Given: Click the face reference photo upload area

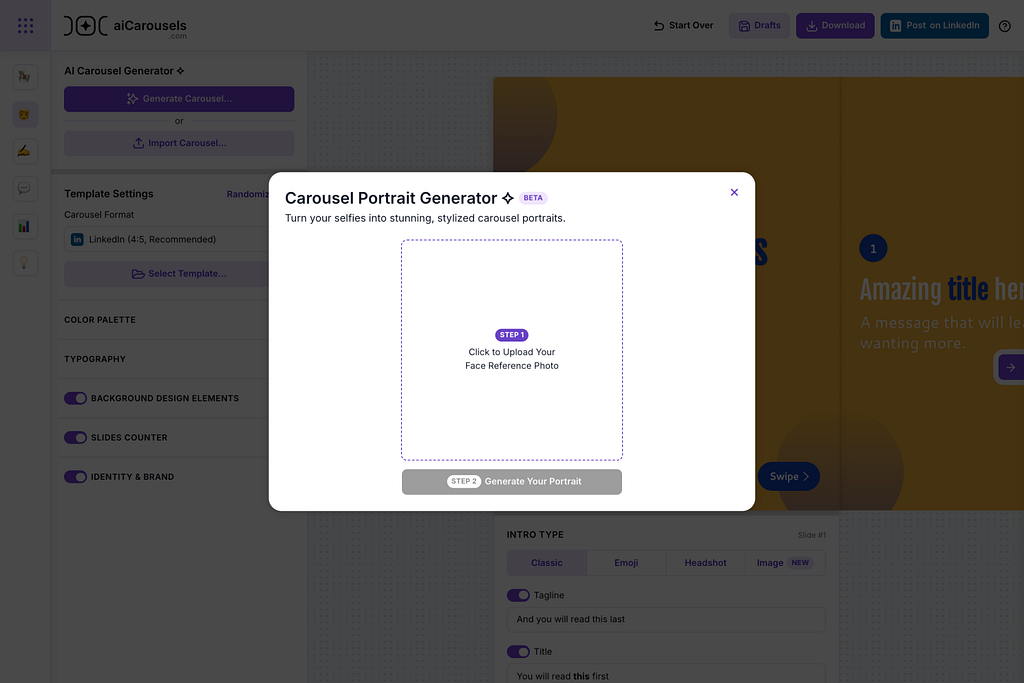Looking at the screenshot, I should coord(512,350).
